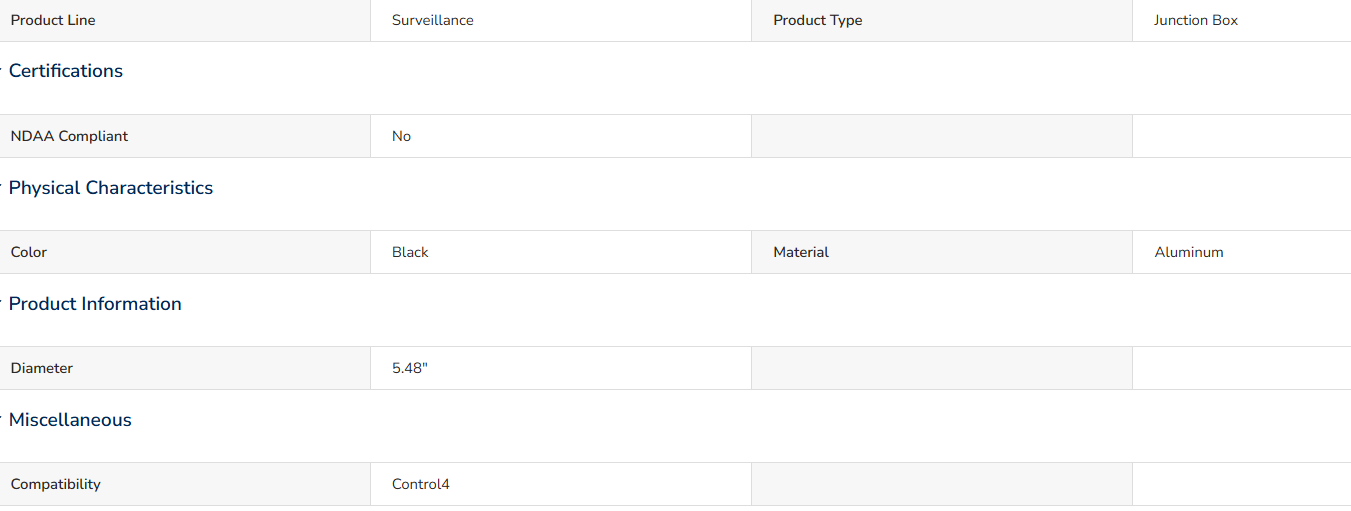Collapse the Certifications section

(x=66, y=71)
